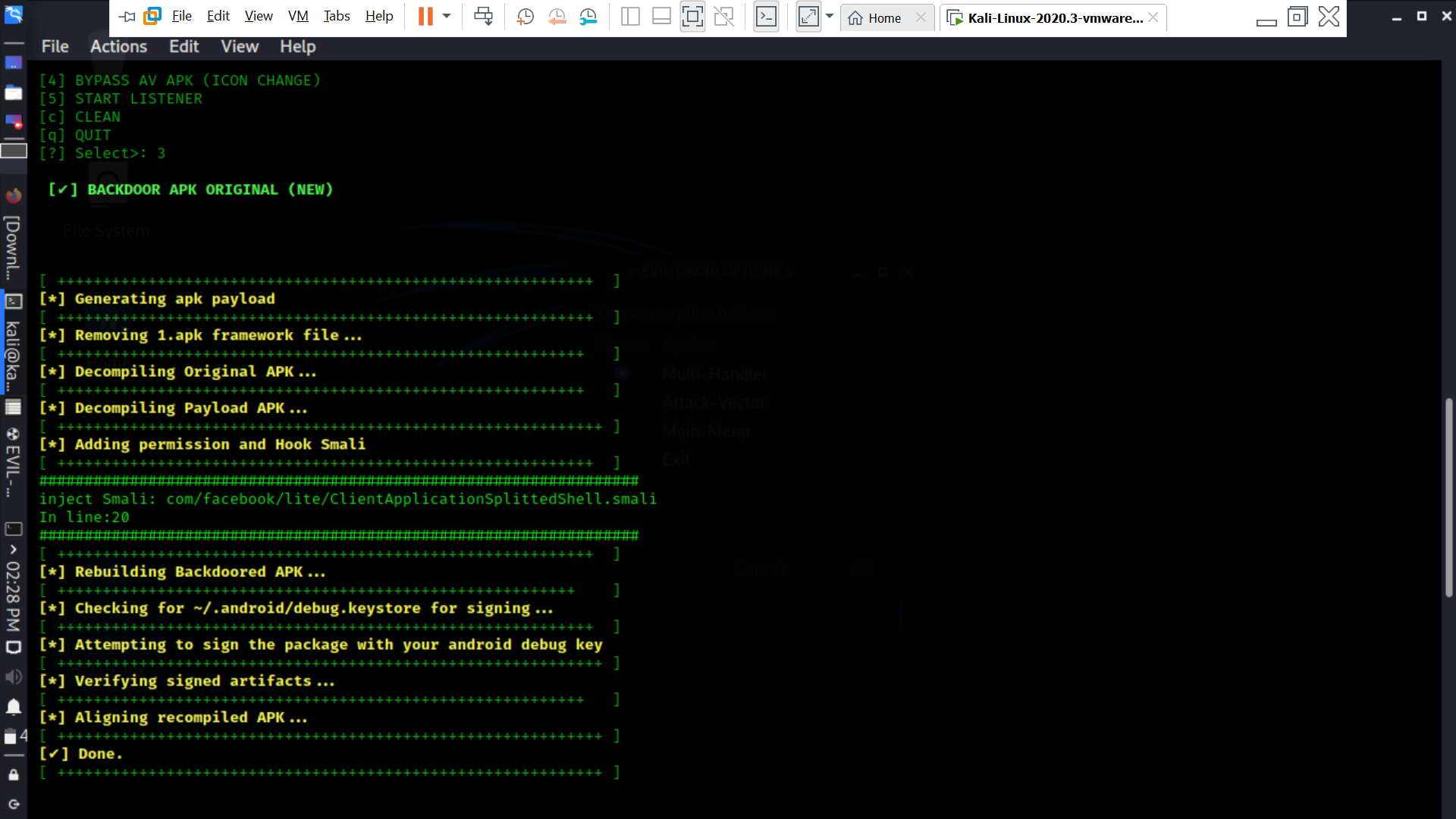Send Ctrl+Alt+Del to the guest
The height and width of the screenshot is (819, 1456).
tap(483, 16)
